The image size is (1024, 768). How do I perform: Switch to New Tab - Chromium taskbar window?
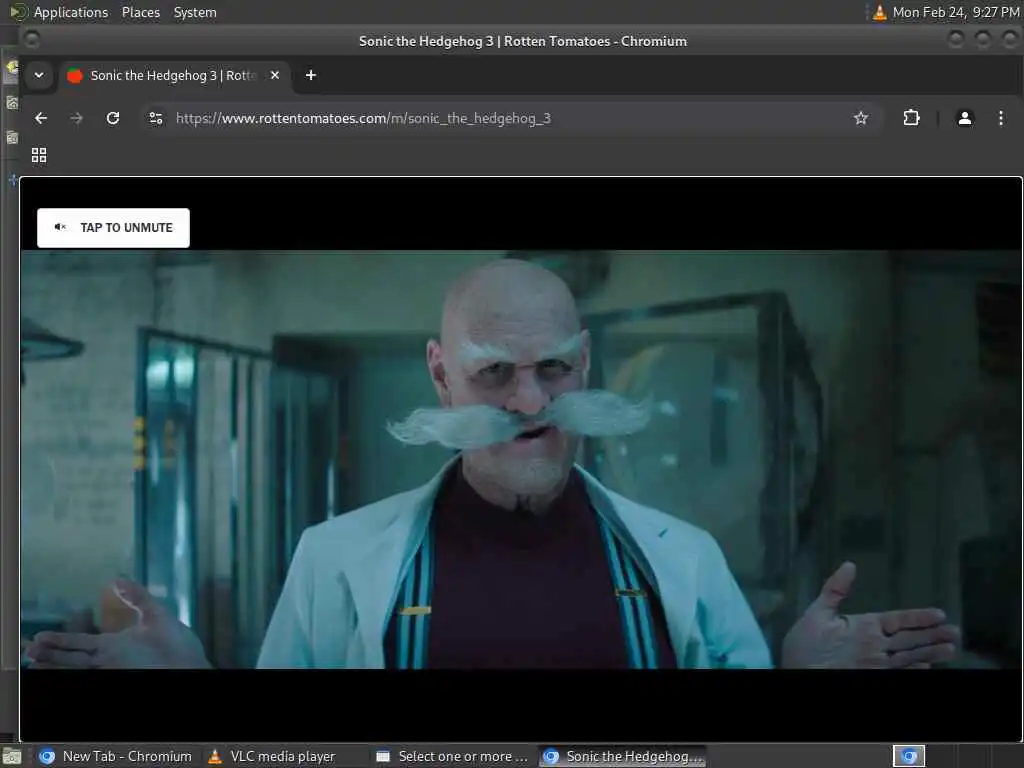(x=116, y=756)
